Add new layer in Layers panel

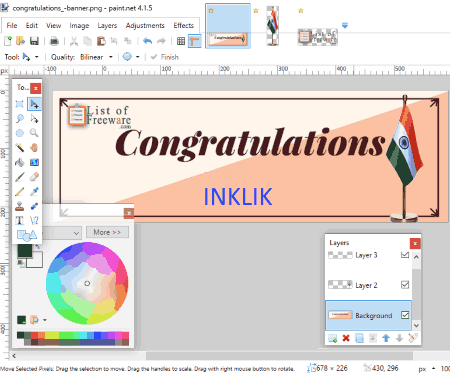332,338
